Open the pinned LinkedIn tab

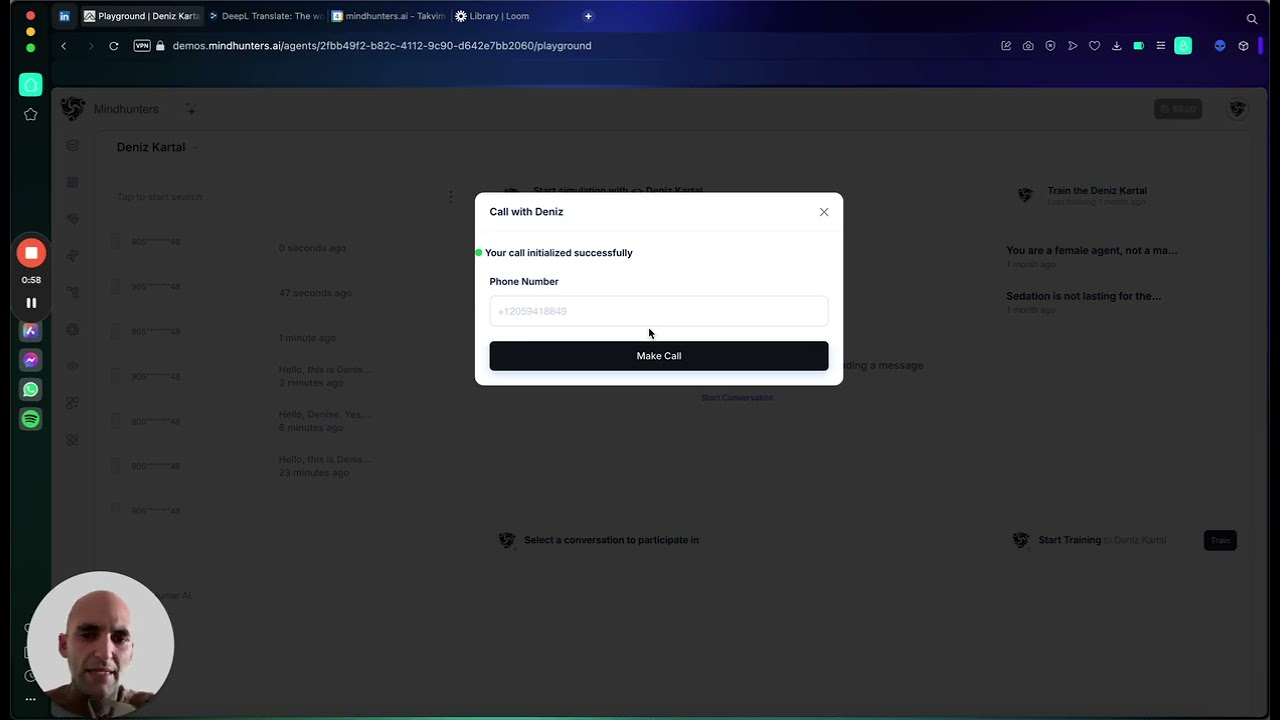(x=65, y=16)
